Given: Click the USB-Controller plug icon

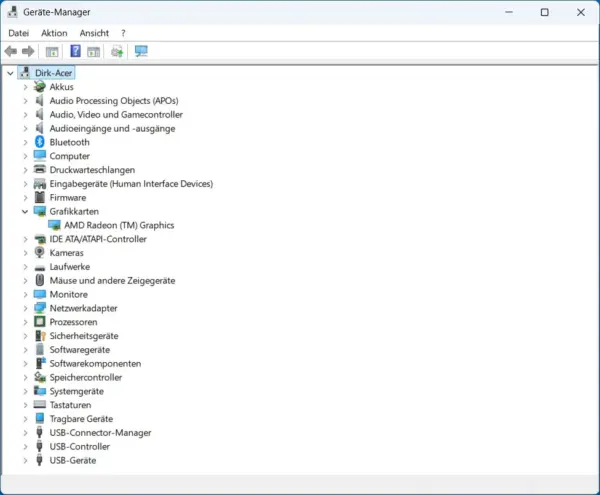Looking at the screenshot, I should [x=39, y=446].
